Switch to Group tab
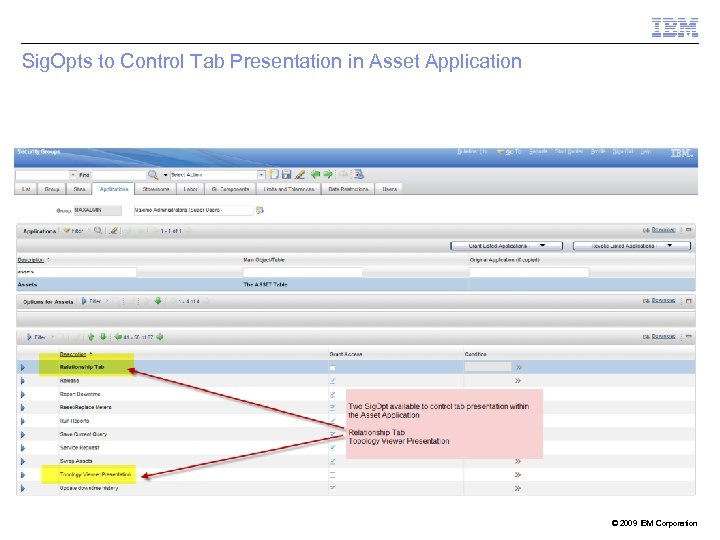The height and width of the screenshot is (540, 720). tap(52, 189)
